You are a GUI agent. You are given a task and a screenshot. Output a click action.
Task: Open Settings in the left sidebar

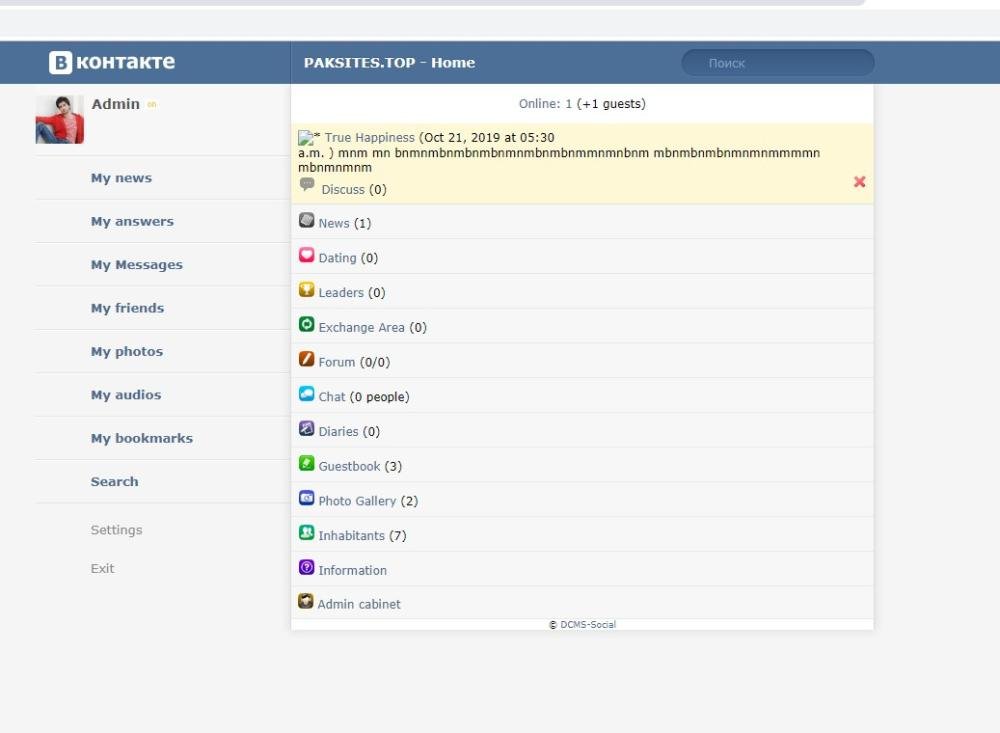(116, 530)
